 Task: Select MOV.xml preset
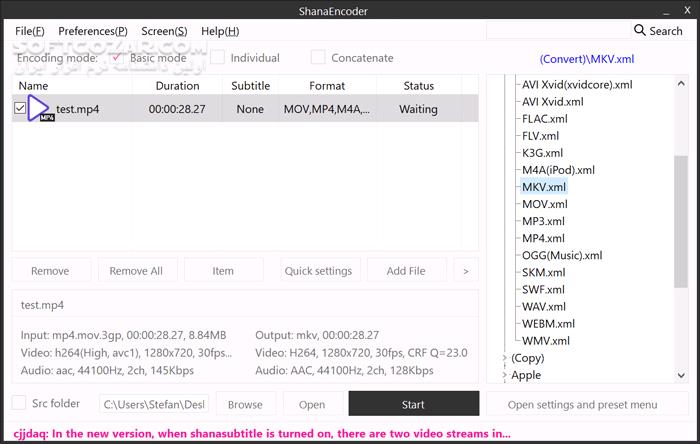545,204
